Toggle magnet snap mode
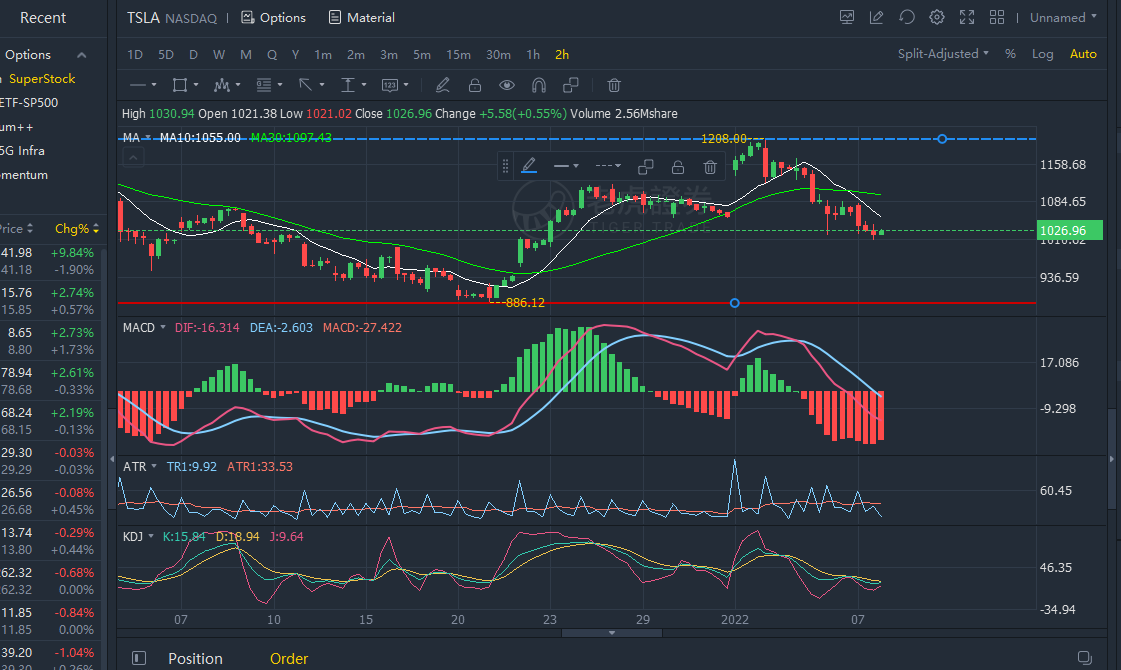 538,85
